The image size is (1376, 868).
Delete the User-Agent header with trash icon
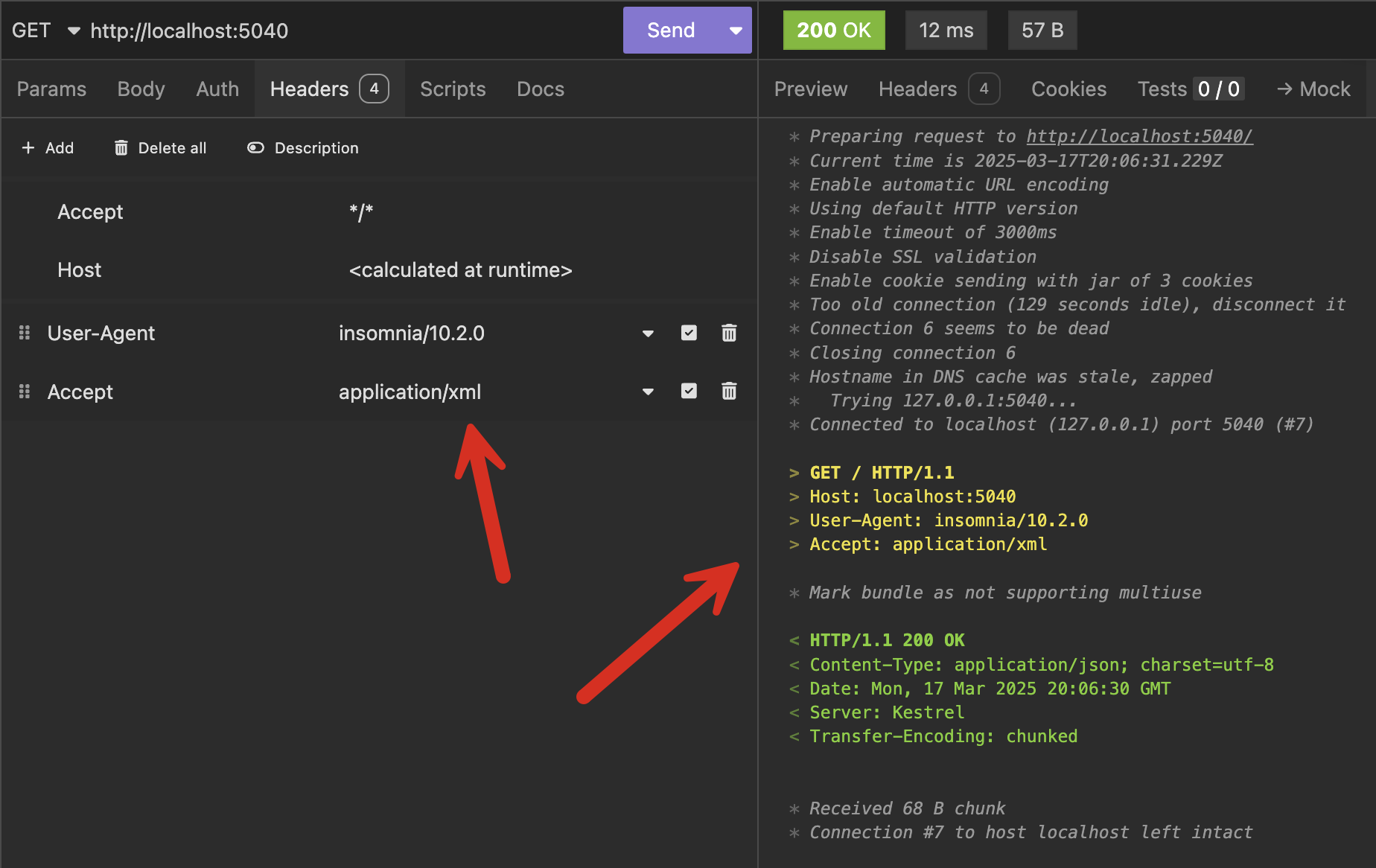[729, 333]
